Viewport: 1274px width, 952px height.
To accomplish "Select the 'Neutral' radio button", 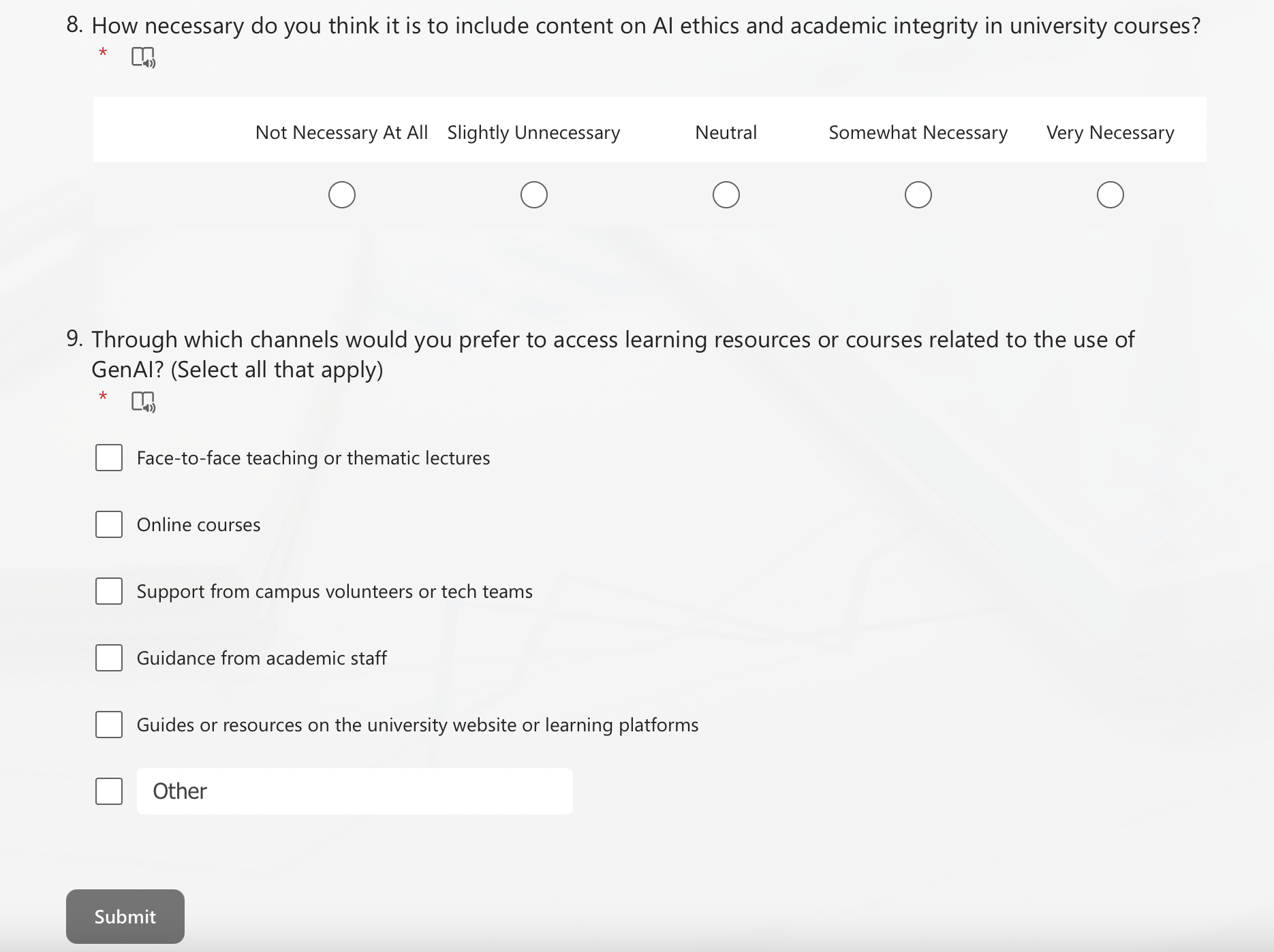I will pyautogui.click(x=726, y=195).
